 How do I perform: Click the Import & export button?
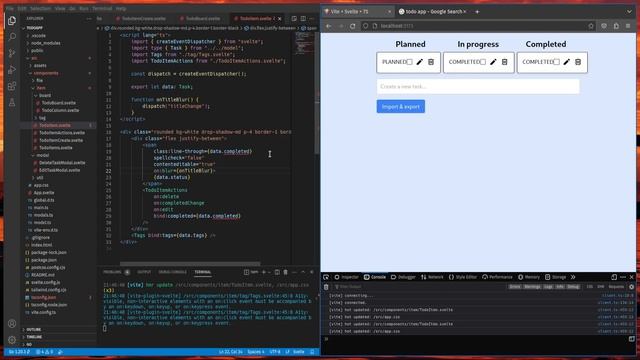point(400,107)
